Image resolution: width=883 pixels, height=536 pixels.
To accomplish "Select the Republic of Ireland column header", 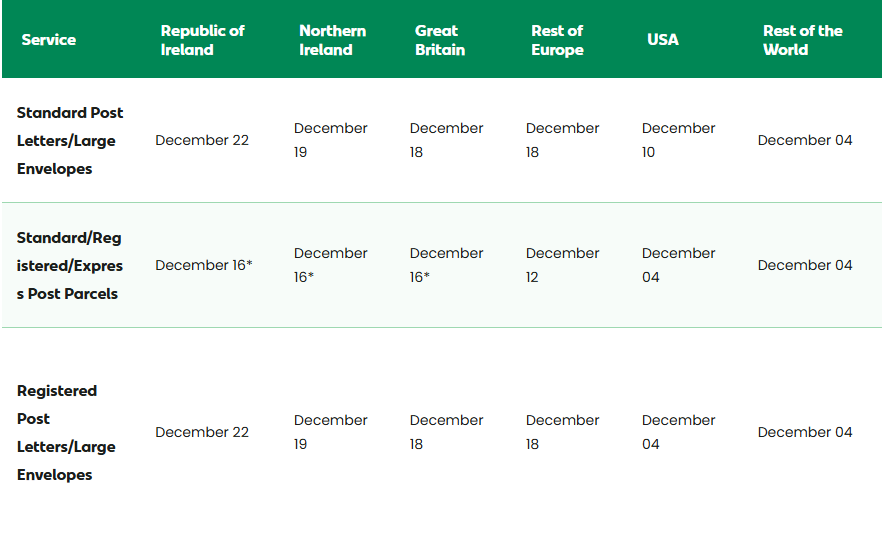I will (x=202, y=40).
